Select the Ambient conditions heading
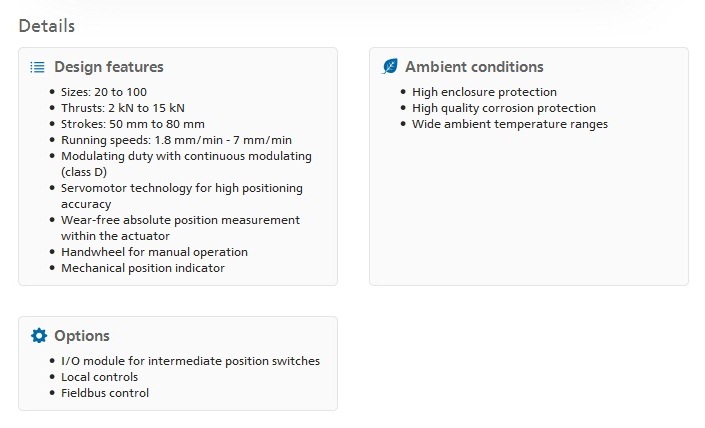The width and height of the screenshot is (705, 428). (x=474, y=67)
